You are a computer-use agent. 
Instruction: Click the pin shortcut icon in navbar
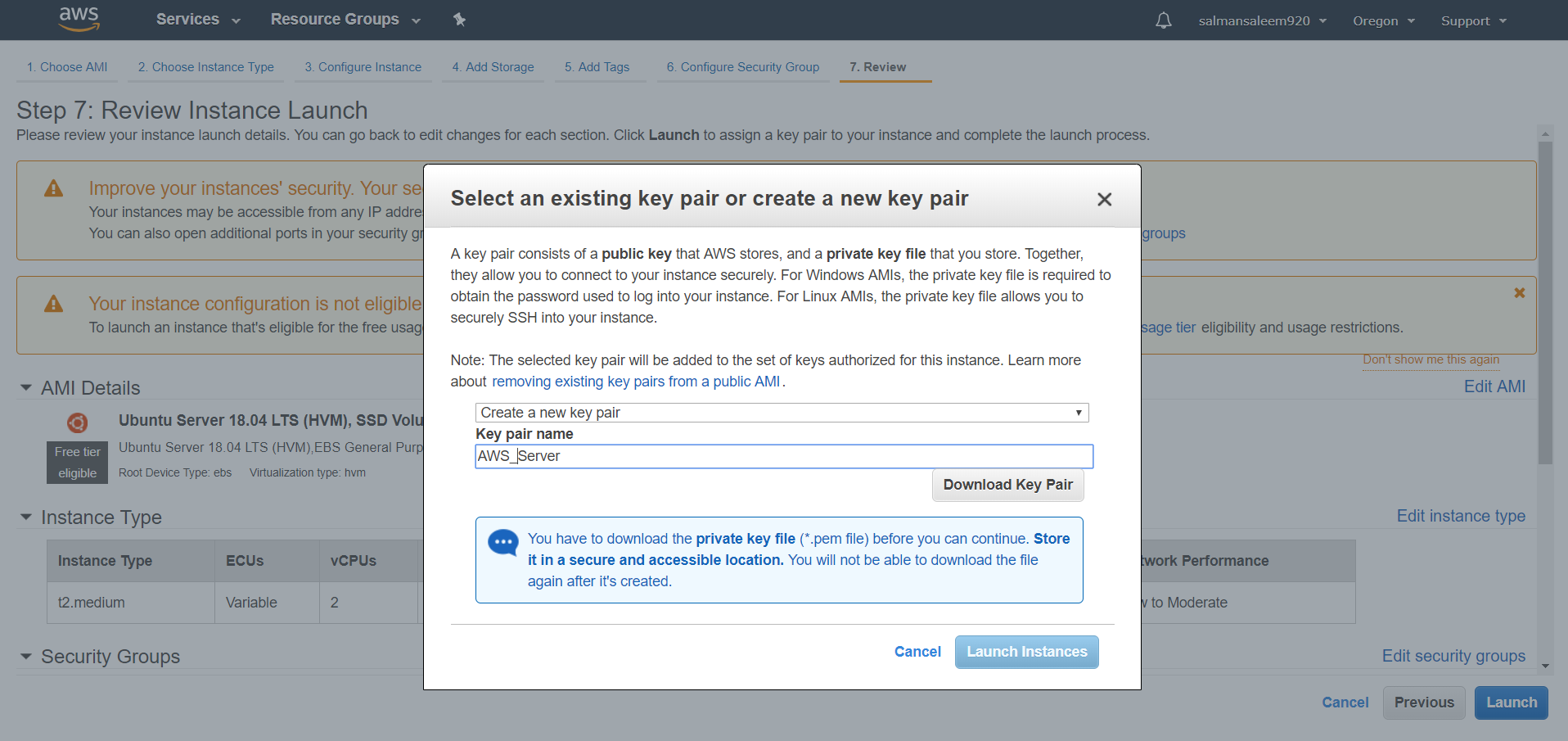(x=460, y=20)
